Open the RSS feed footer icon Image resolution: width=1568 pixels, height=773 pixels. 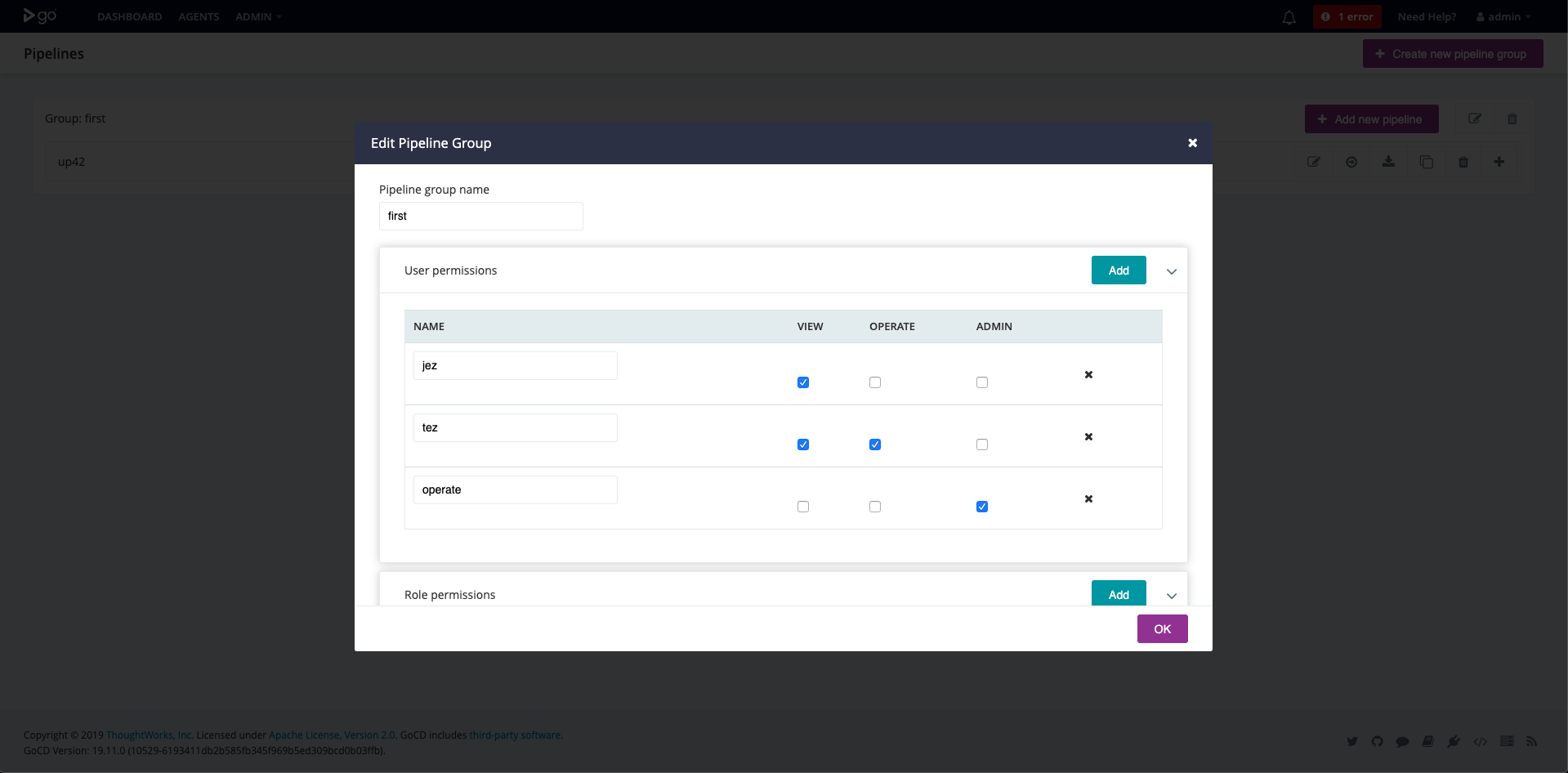click(x=1532, y=741)
